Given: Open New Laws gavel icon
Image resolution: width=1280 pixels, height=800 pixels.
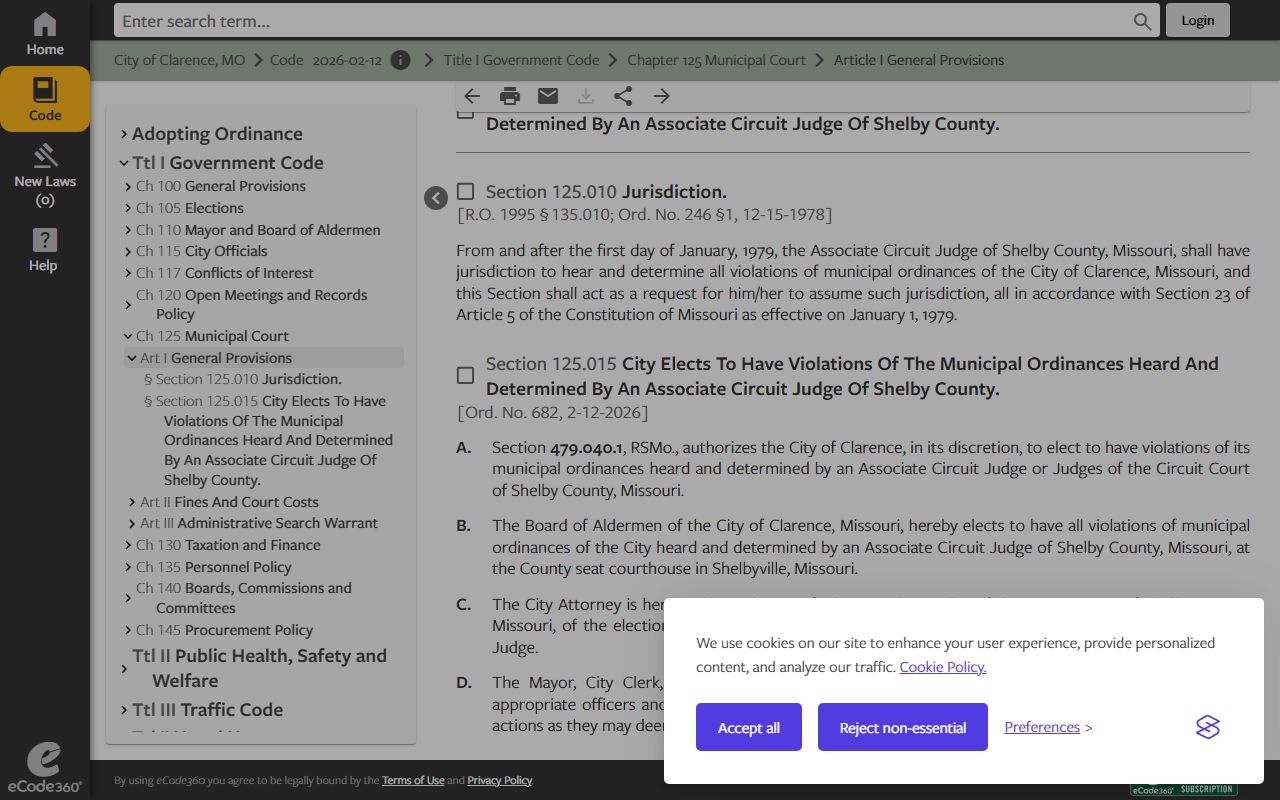Looking at the screenshot, I should pyautogui.click(x=45, y=175).
